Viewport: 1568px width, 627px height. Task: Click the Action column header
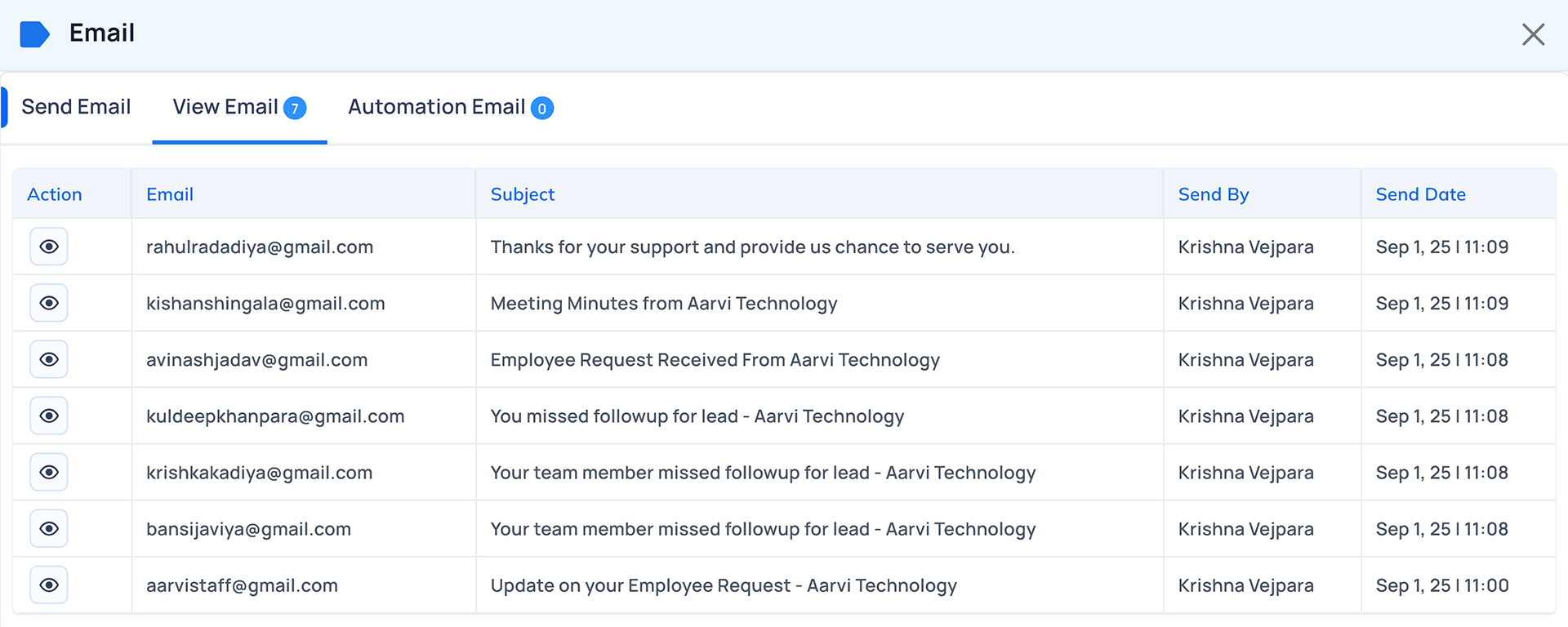click(x=55, y=194)
